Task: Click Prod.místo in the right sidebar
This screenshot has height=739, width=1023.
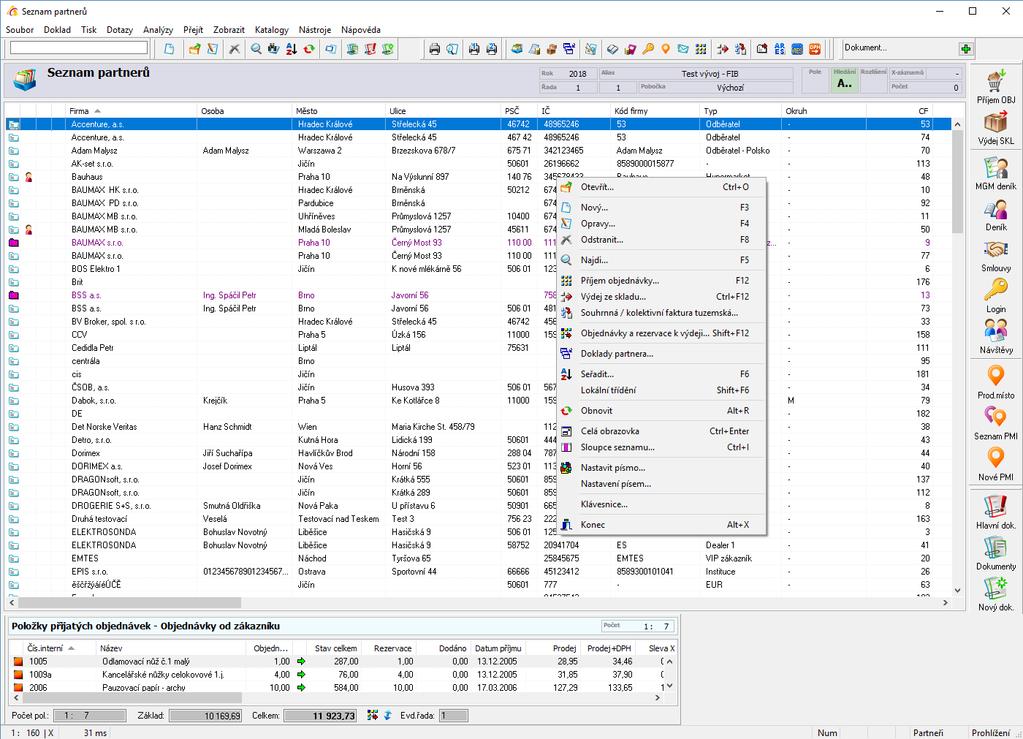Action: click(996, 382)
